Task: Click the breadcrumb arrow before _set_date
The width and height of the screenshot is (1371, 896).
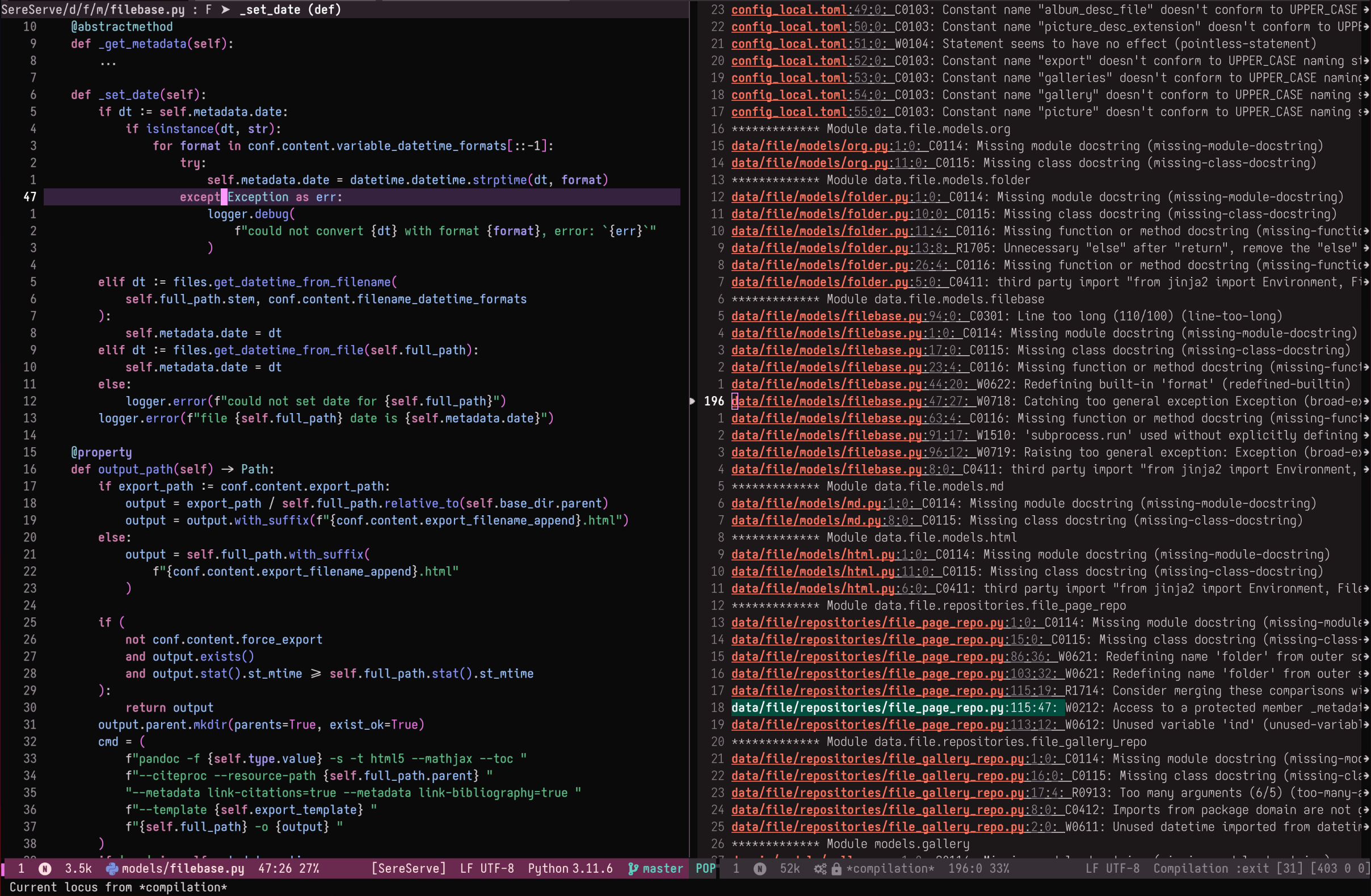Action: [226, 10]
